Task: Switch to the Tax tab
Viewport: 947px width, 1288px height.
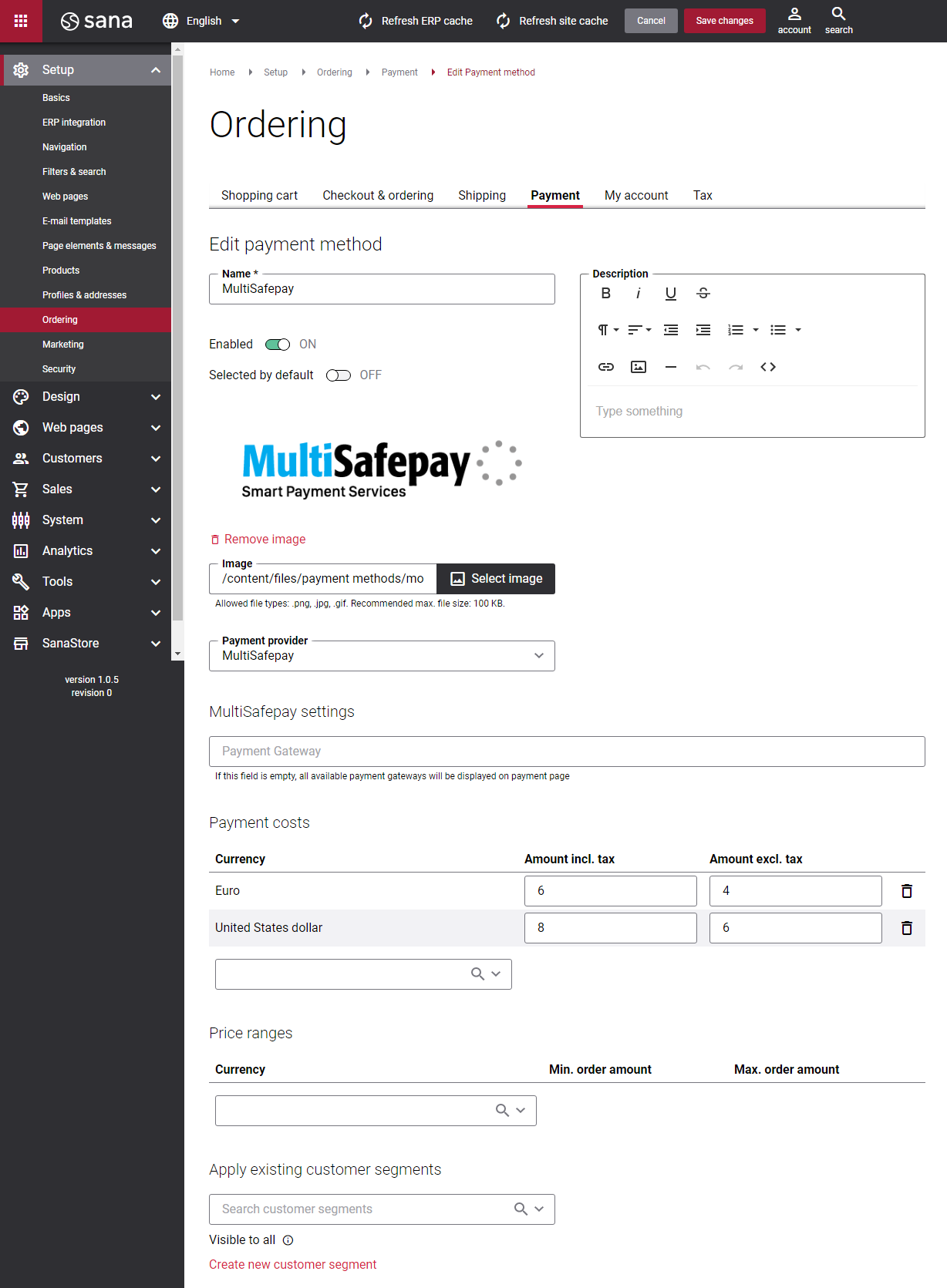Action: [703, 196]
